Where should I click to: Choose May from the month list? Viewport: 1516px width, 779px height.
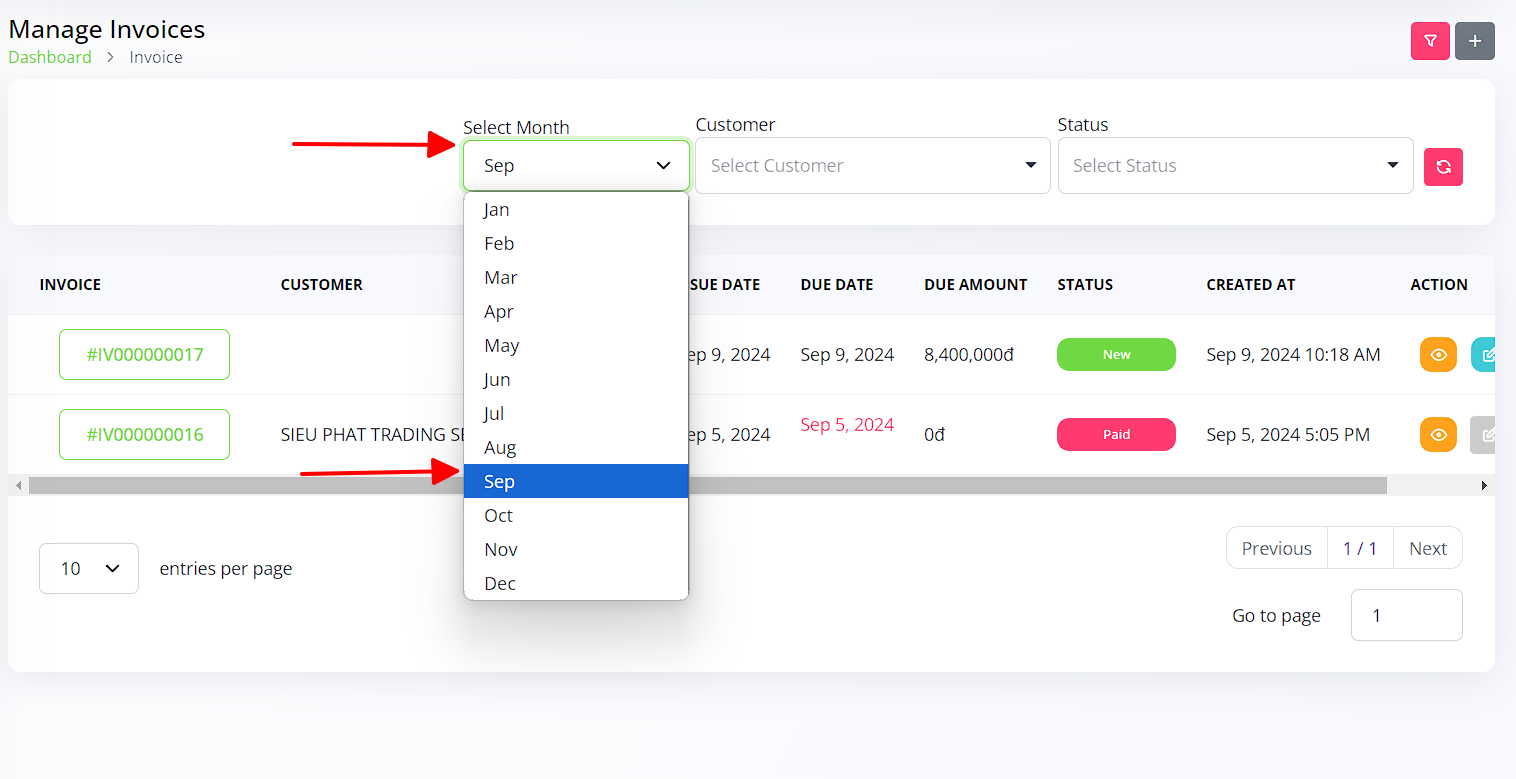(576, 346)
